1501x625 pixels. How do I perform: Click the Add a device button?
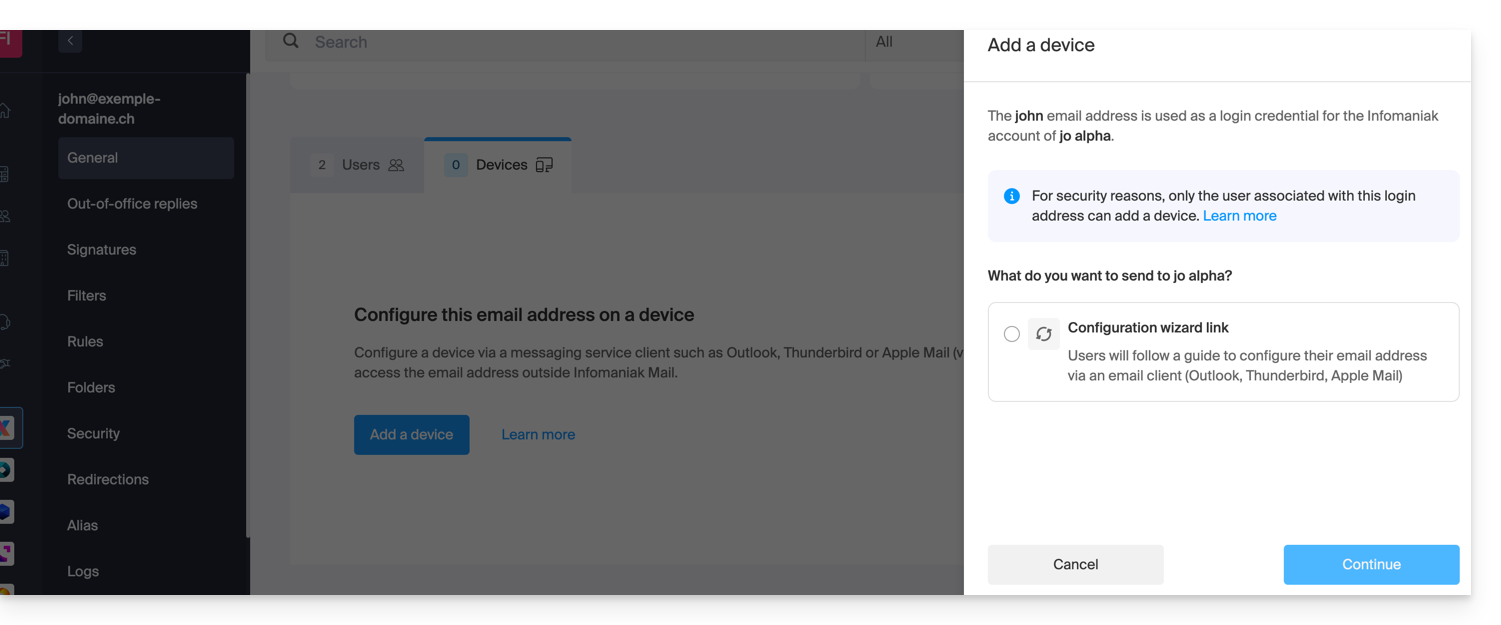click(x=411, y=435)
